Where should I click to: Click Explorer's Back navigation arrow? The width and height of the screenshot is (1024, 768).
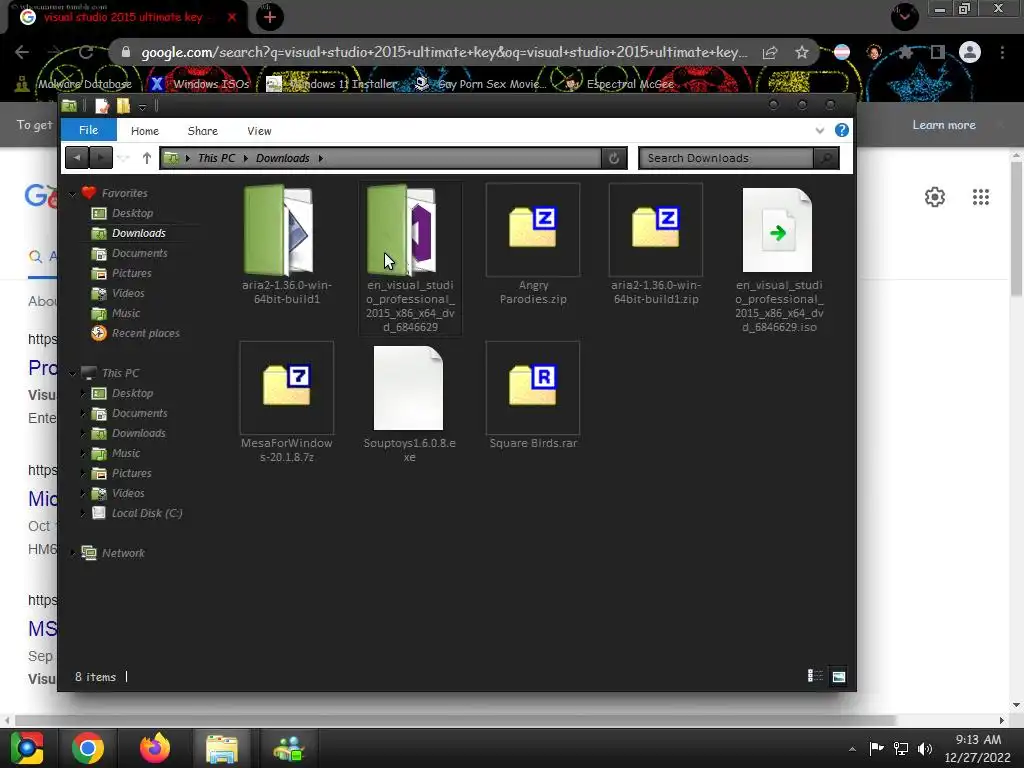pyautogui.click(x=77, y=157)
